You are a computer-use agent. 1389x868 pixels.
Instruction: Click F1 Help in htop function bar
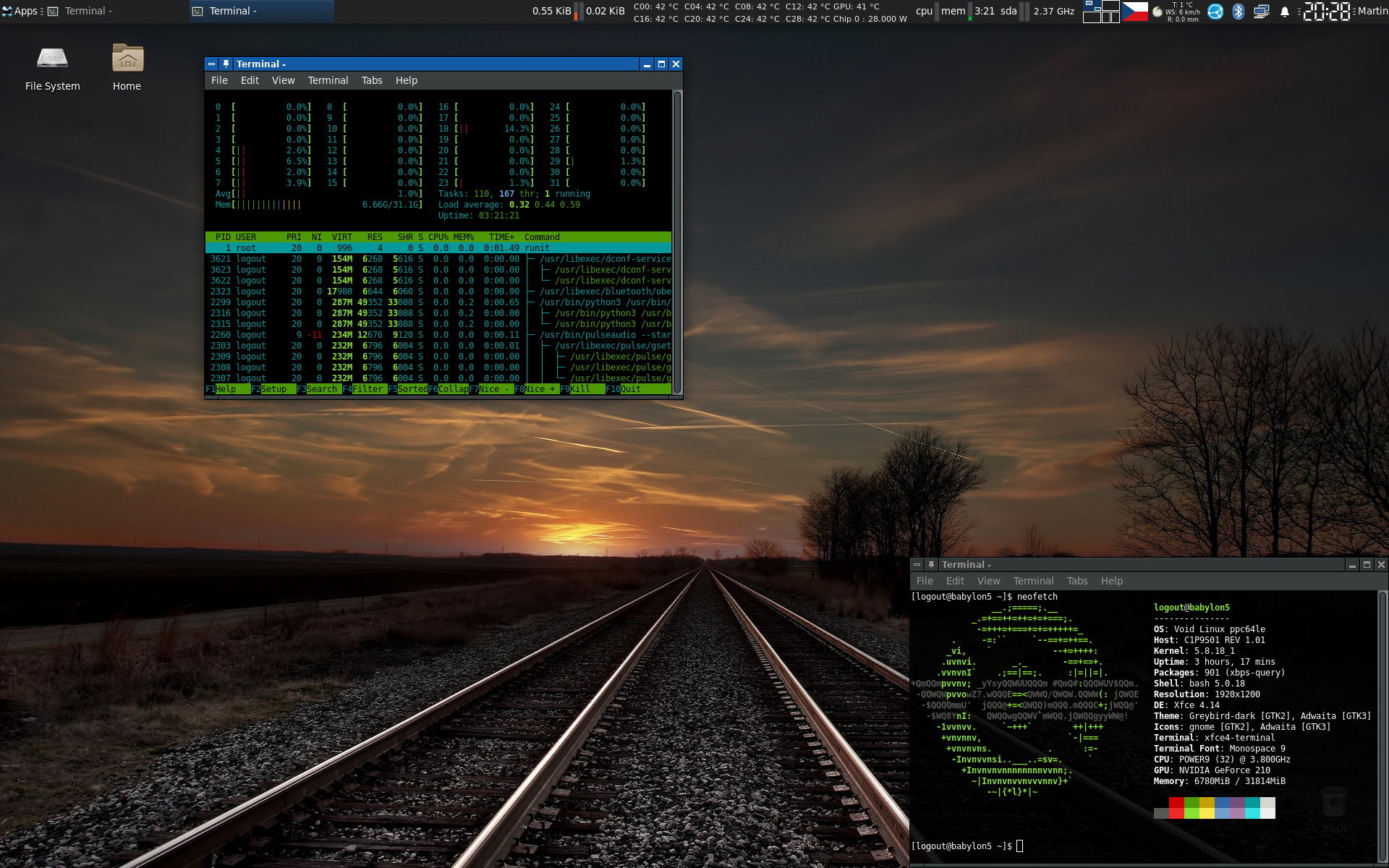pos(228,389)
